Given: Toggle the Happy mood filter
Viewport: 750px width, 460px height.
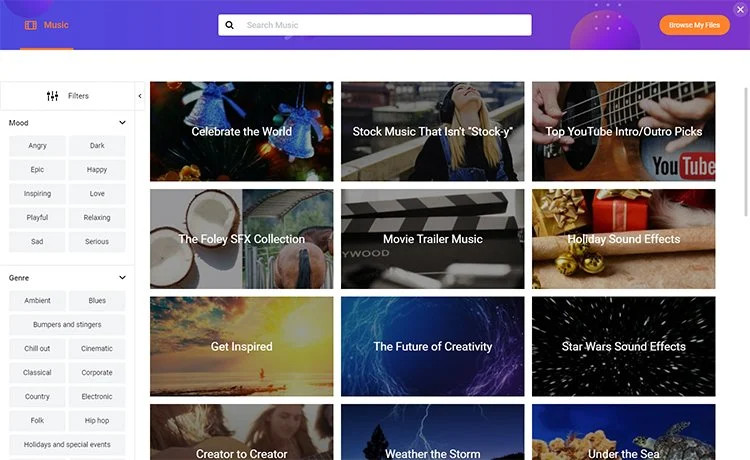Looking at the screenshot, I should pos(97,170).
